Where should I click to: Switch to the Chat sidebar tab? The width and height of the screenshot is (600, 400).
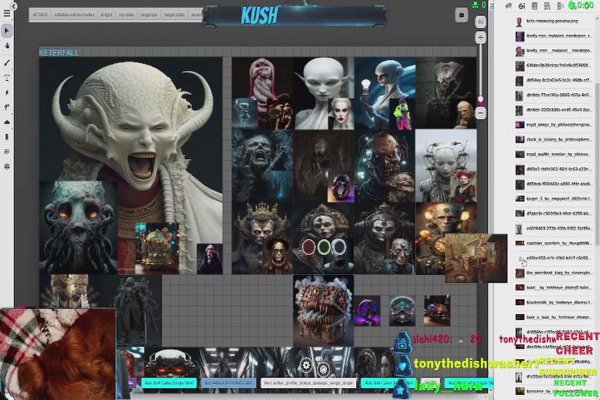[509, 6]
